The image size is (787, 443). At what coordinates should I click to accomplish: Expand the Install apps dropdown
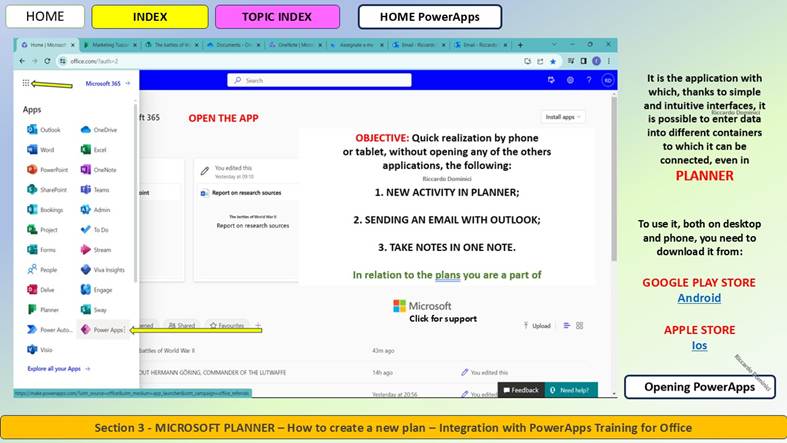pyautogui.click(x=563, y=117)
